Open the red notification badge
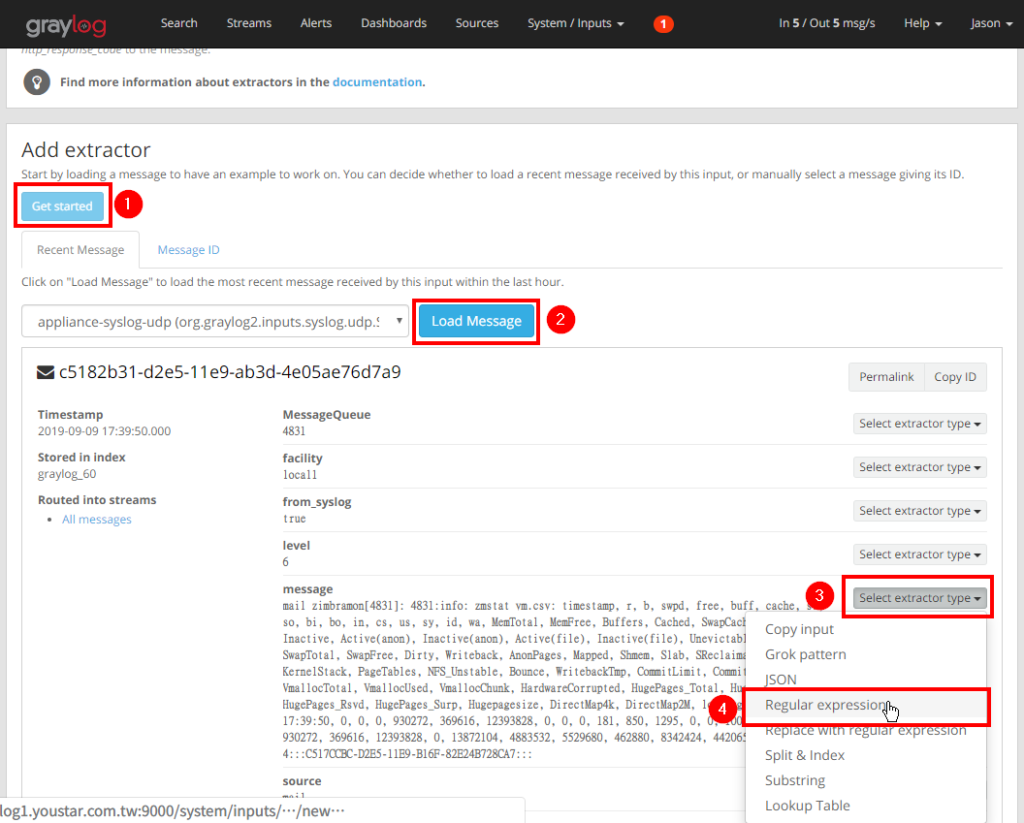The height and width of the screenshot is (823, 1024). [664, 24]
